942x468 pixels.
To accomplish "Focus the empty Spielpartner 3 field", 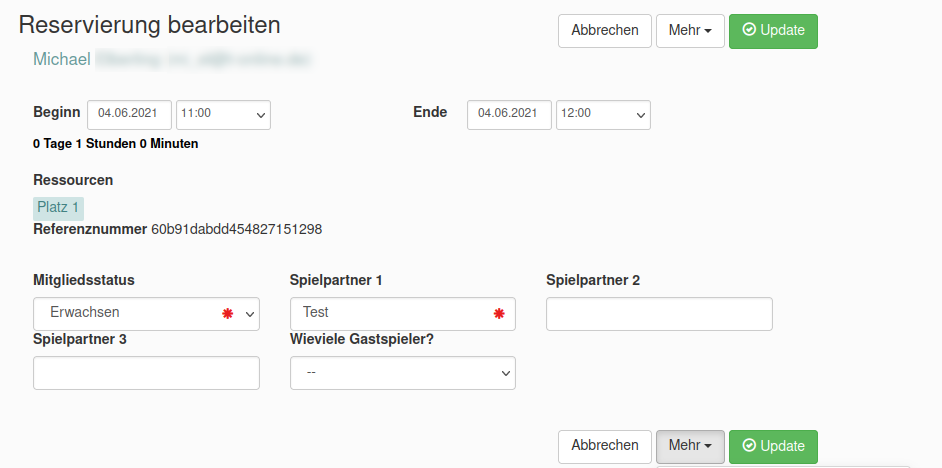I will point(146,373).
